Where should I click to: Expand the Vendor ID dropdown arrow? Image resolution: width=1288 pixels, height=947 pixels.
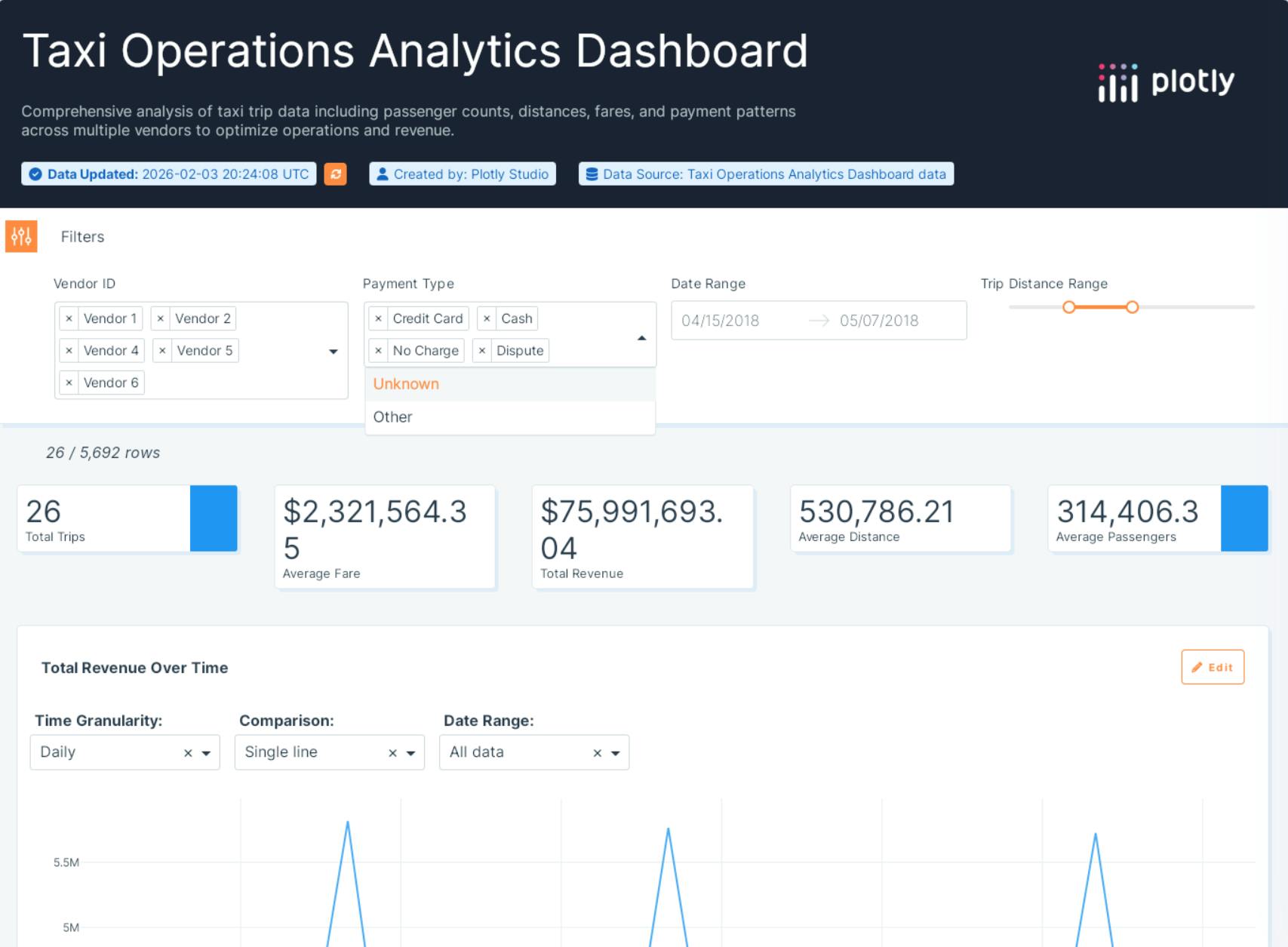333,352
